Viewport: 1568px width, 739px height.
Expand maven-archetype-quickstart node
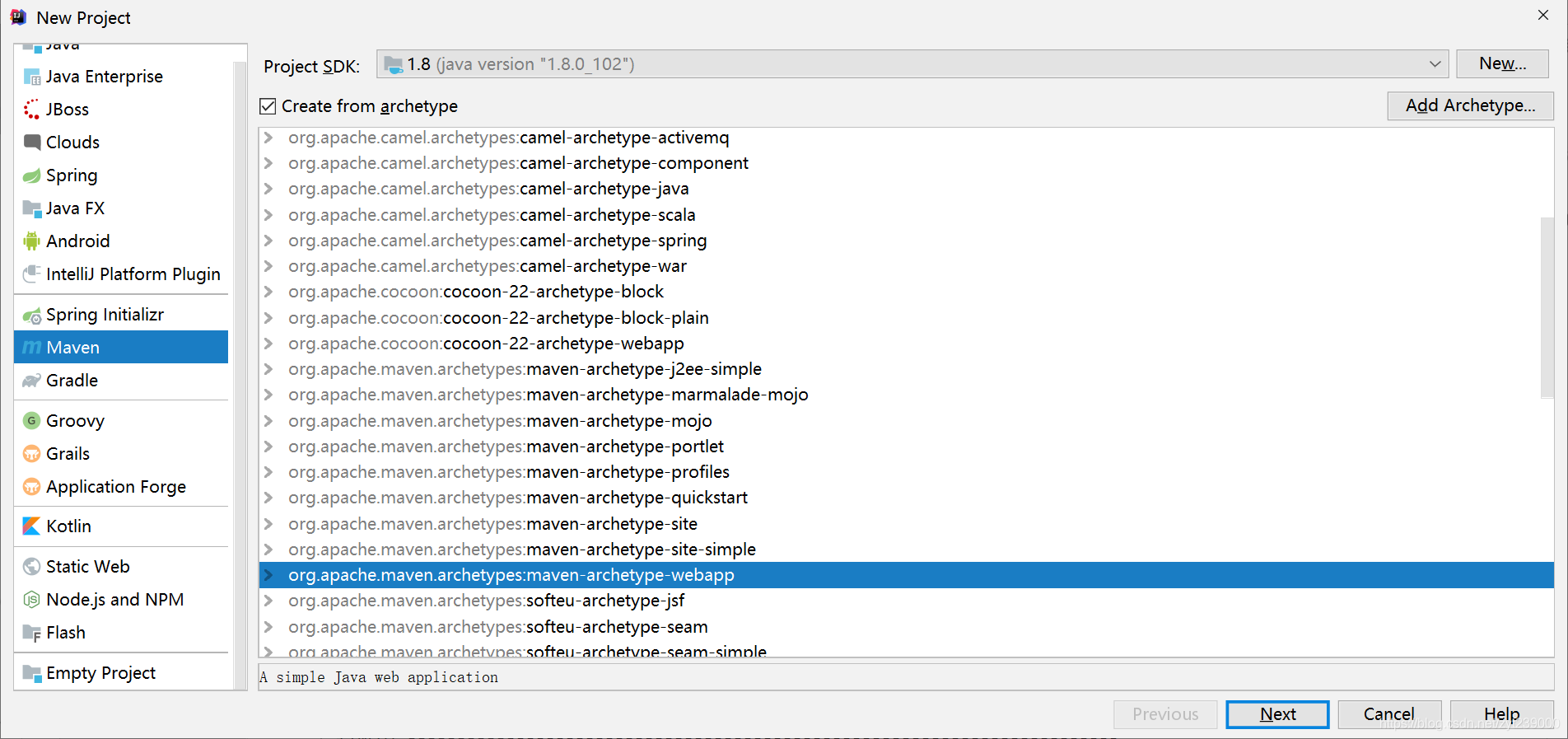click(x=268, y=498)
